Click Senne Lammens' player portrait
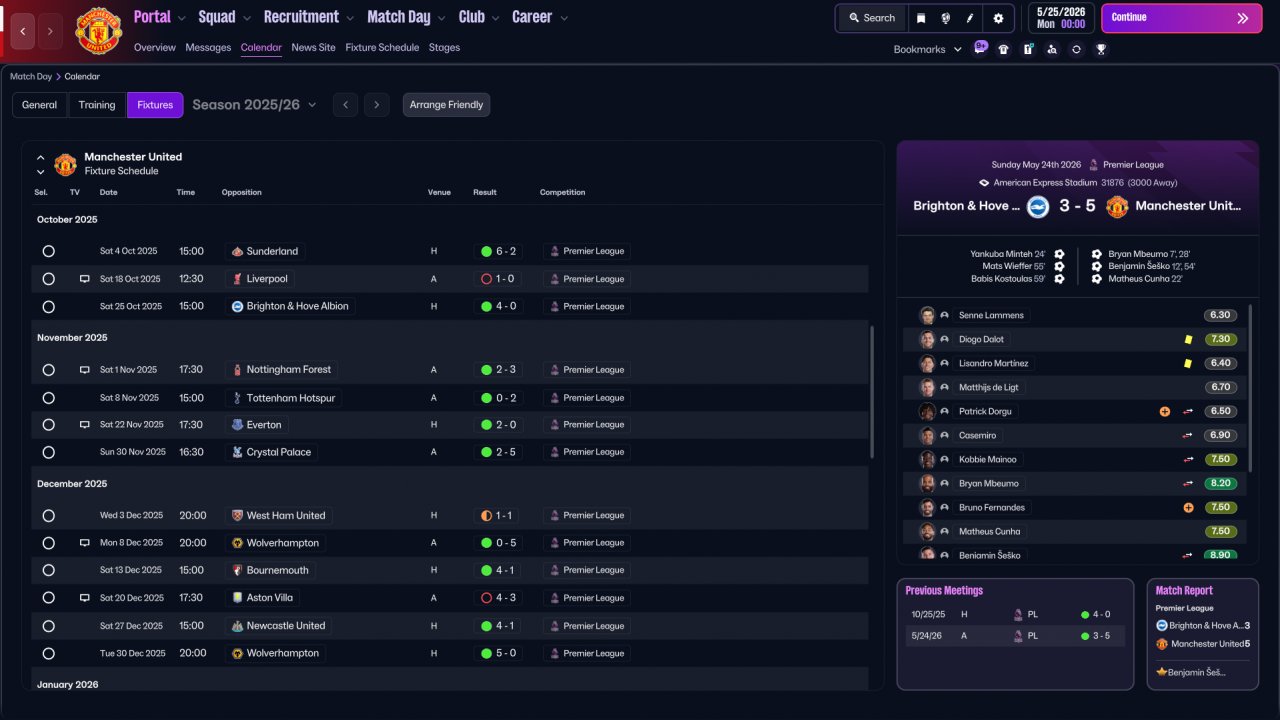The width and height of the screenshot is (1280, 720). (927, 315)
